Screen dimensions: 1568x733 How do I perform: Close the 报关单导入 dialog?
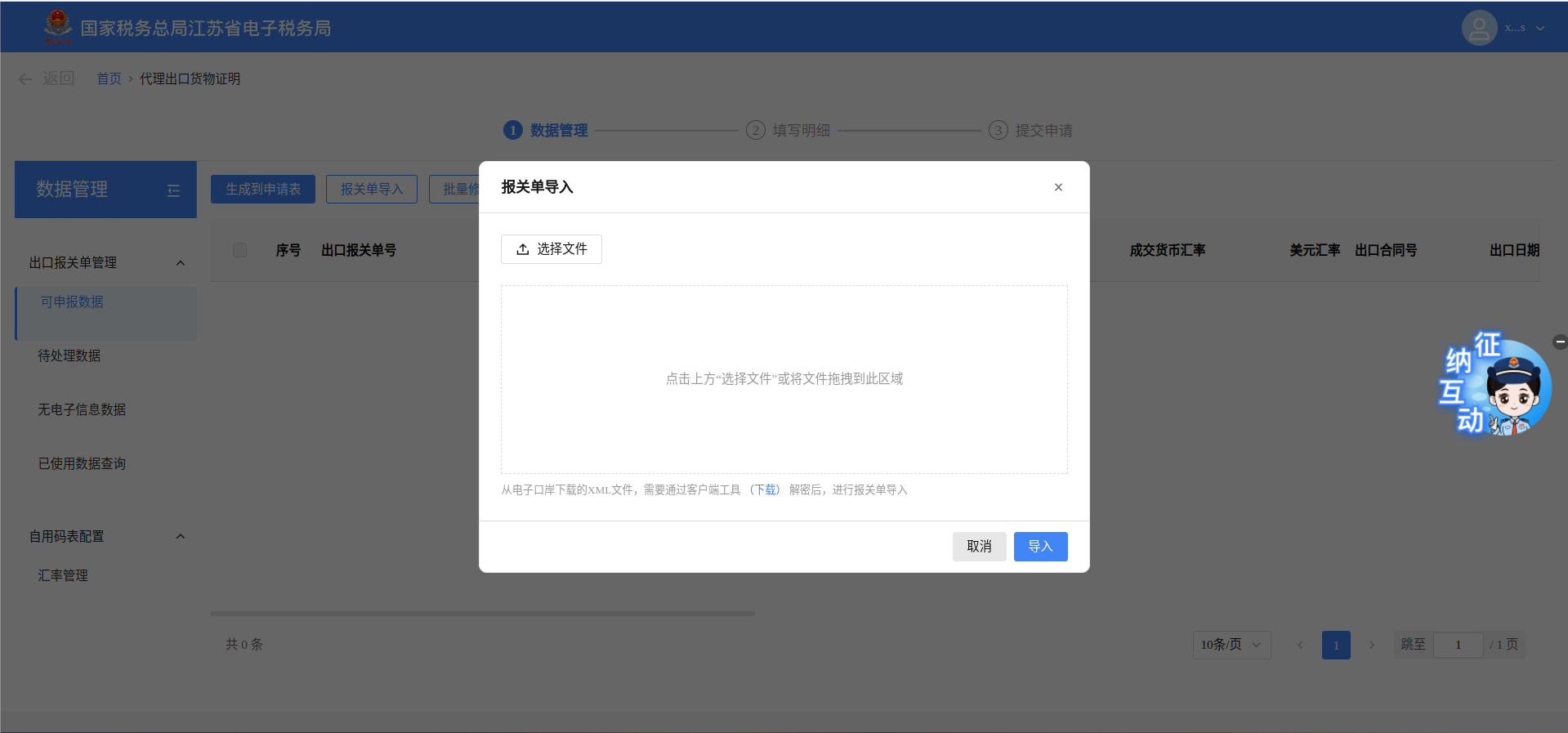coord(1058,187)
